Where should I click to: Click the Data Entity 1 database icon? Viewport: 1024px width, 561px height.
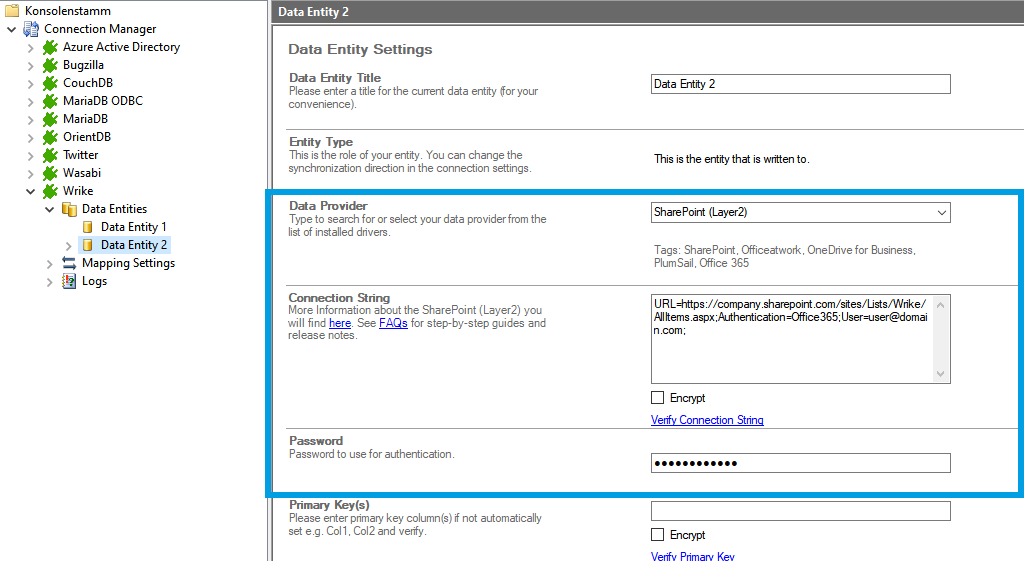point(88,227)
